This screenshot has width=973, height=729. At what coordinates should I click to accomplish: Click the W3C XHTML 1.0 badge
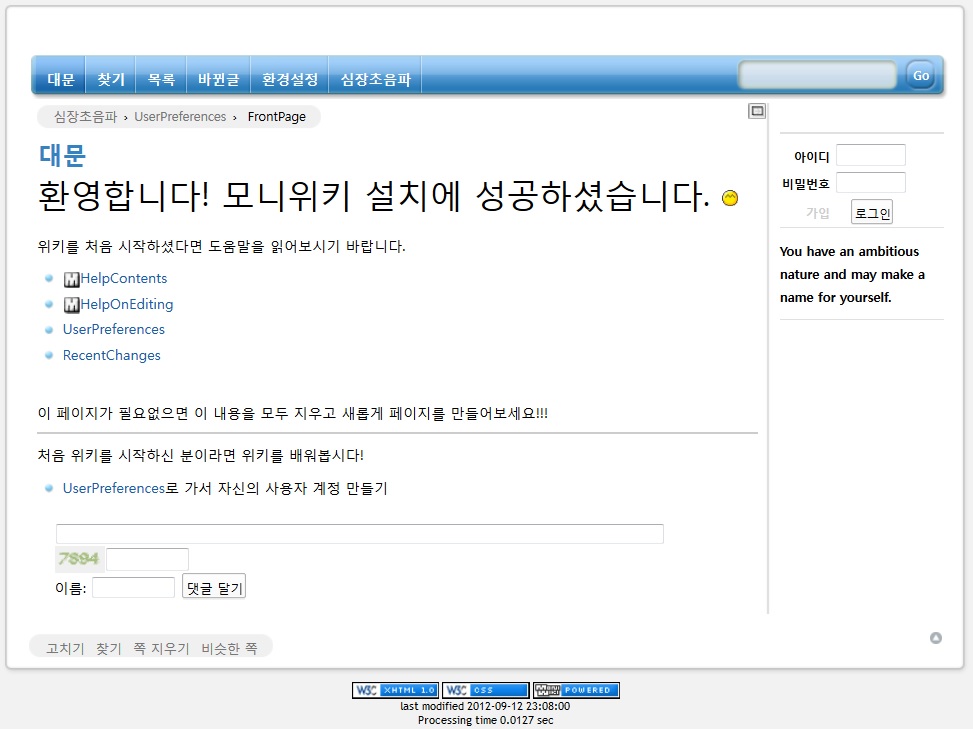(x=395, y=690)
